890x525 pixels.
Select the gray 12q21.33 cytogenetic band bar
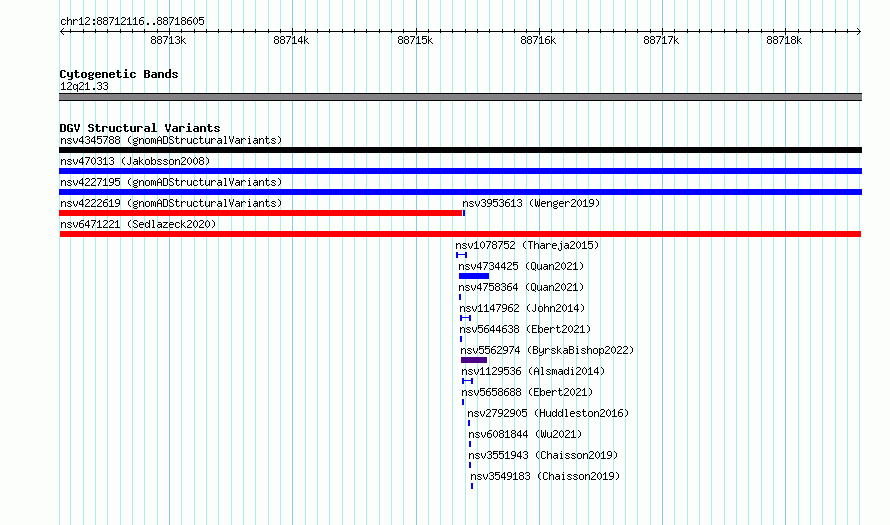click(460, 97)
